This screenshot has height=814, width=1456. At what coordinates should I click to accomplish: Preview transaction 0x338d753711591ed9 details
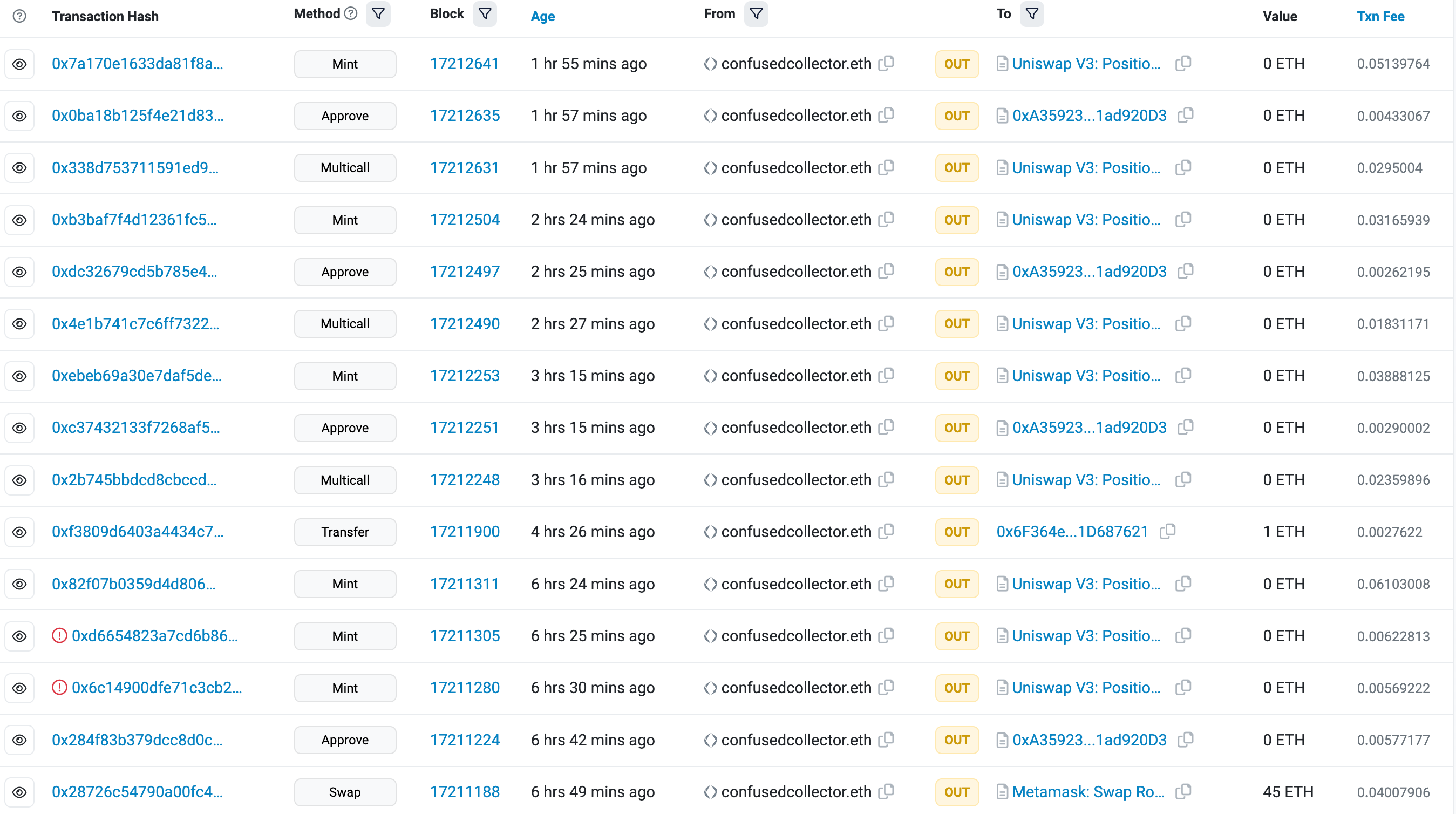point(19,168)
